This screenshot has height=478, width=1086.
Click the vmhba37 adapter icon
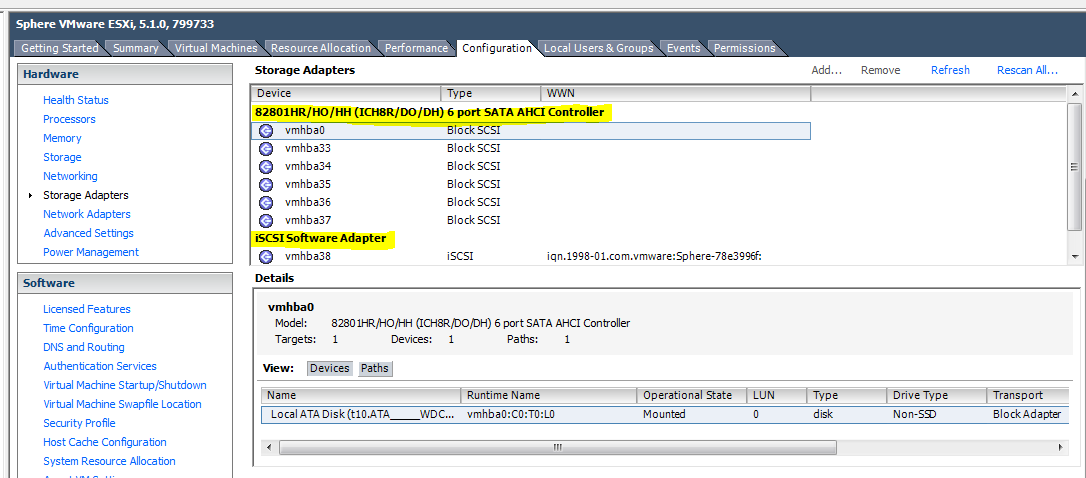tap(266, 220)
